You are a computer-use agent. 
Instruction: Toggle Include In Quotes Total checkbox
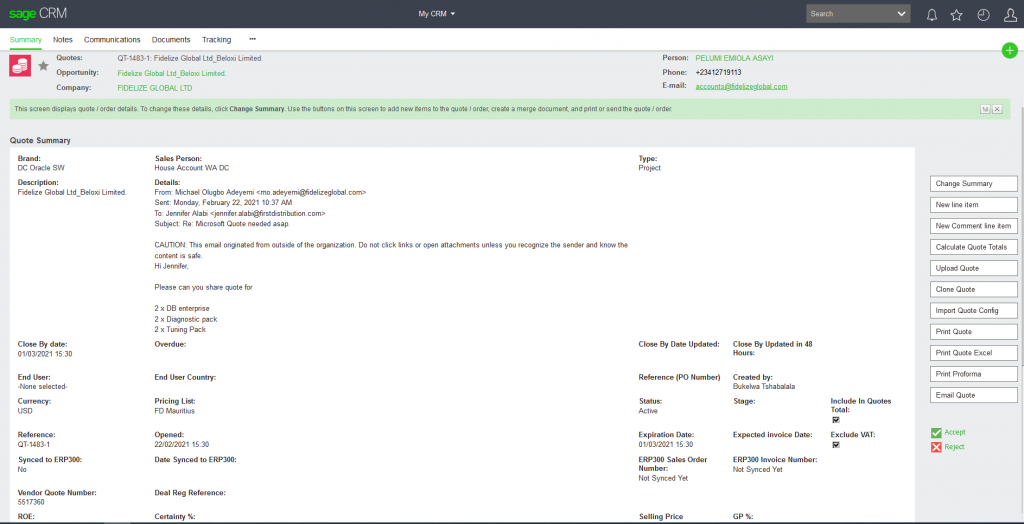(835, 420)
